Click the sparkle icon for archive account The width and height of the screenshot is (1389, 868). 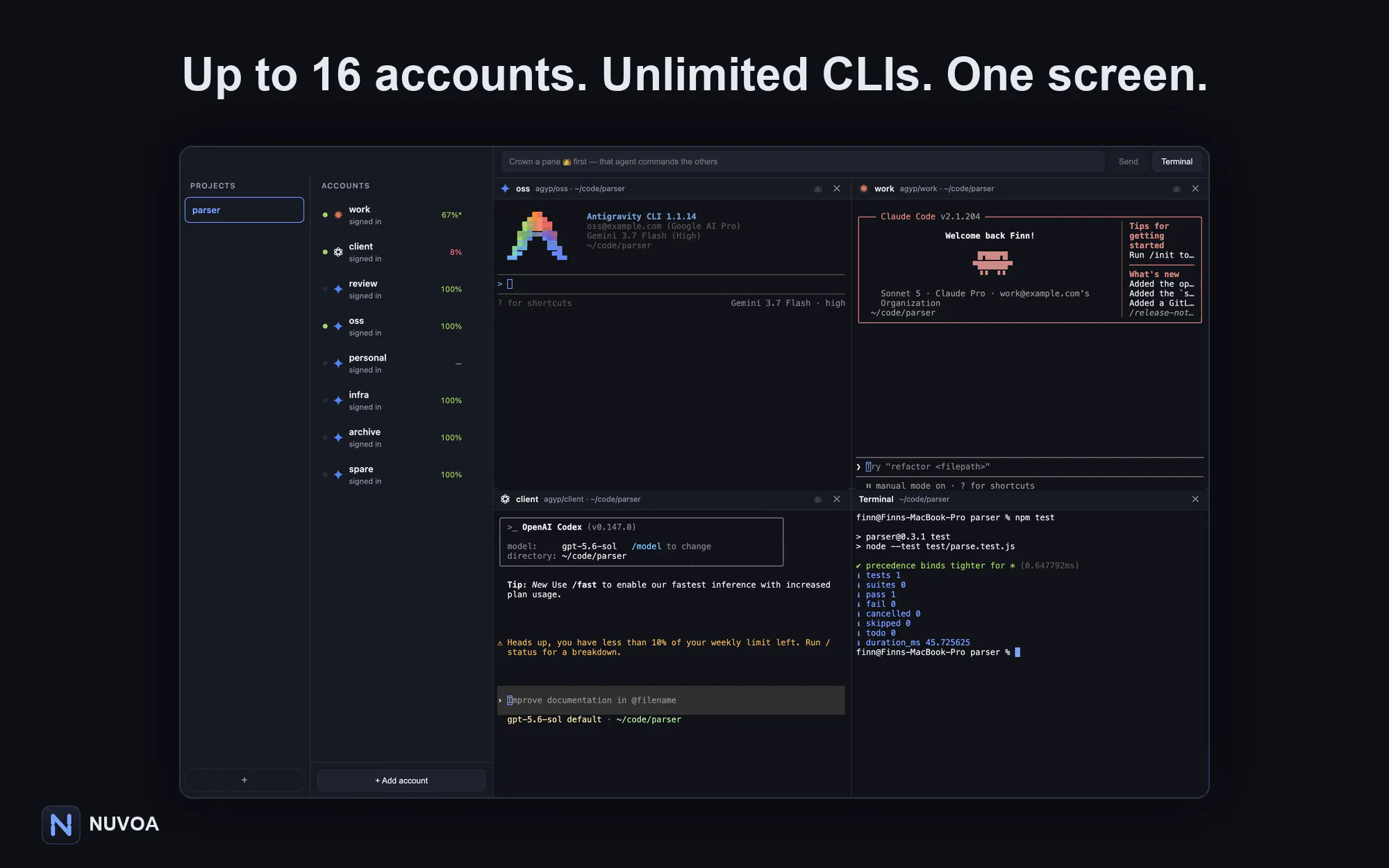click(x=338, y=437)
